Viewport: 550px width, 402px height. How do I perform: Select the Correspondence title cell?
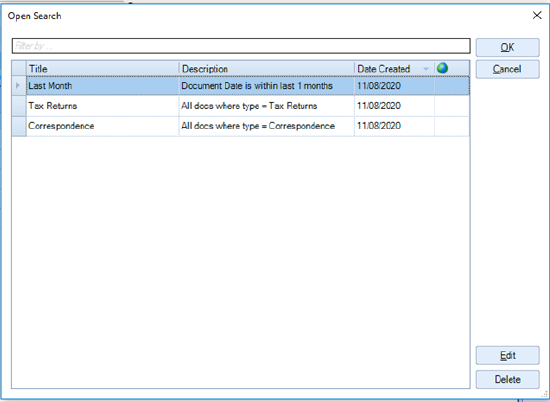102,126
